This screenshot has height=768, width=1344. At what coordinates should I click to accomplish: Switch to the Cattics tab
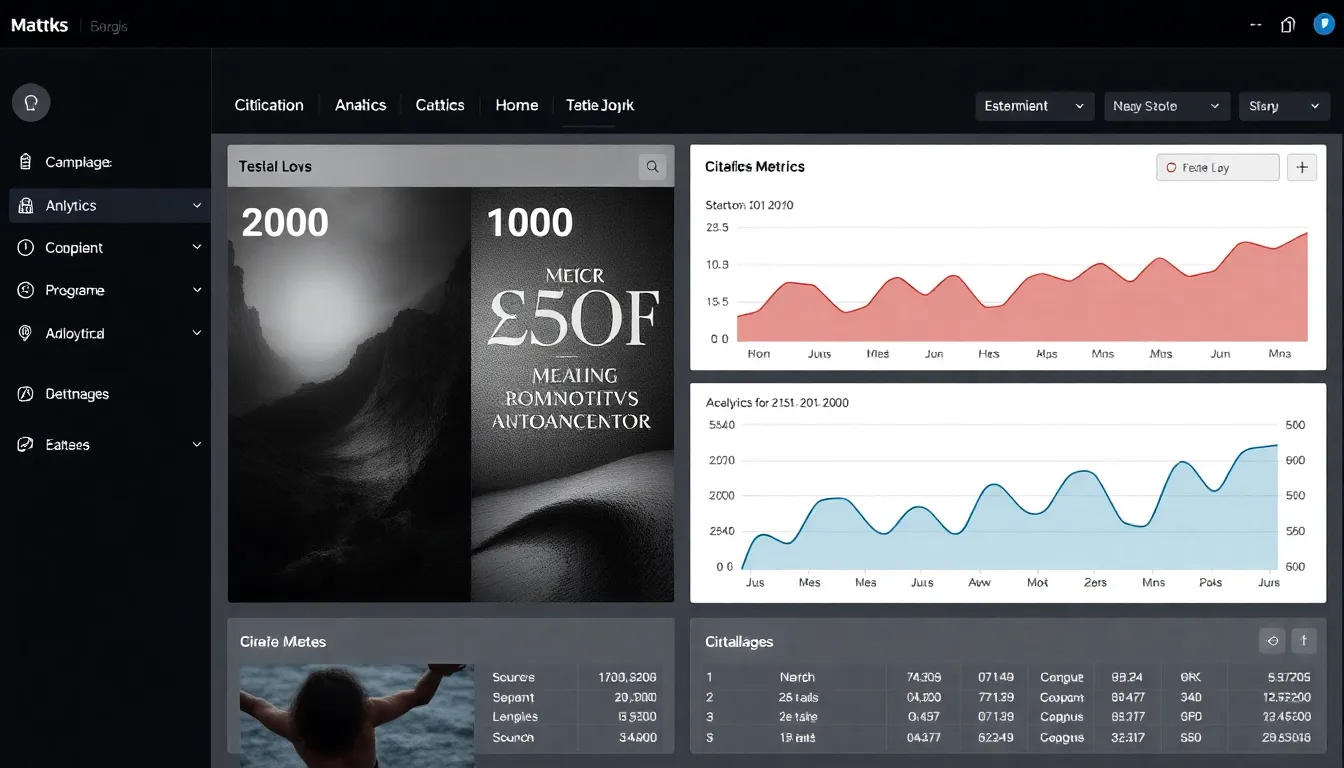(x=440, y=105)
